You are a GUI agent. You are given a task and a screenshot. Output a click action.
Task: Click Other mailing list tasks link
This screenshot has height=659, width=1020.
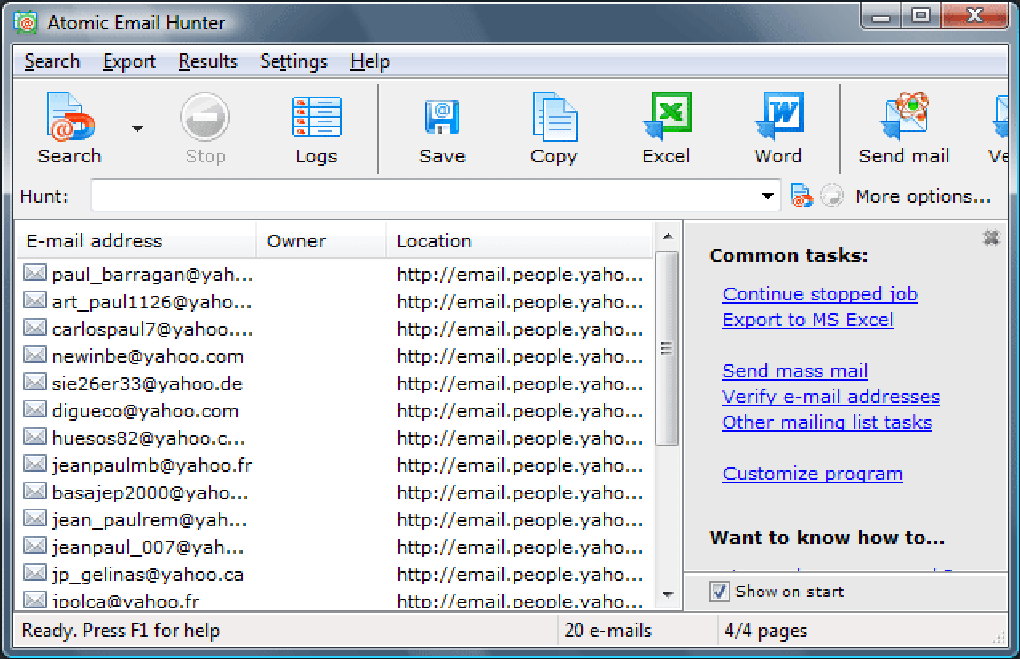[x=827, y=423]
